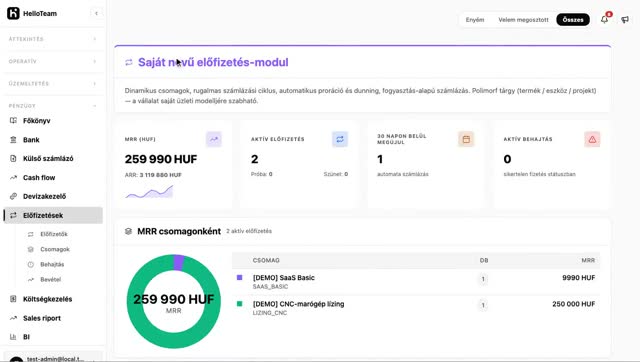Click the 250 000 HUF MRR value

[573, 304]
